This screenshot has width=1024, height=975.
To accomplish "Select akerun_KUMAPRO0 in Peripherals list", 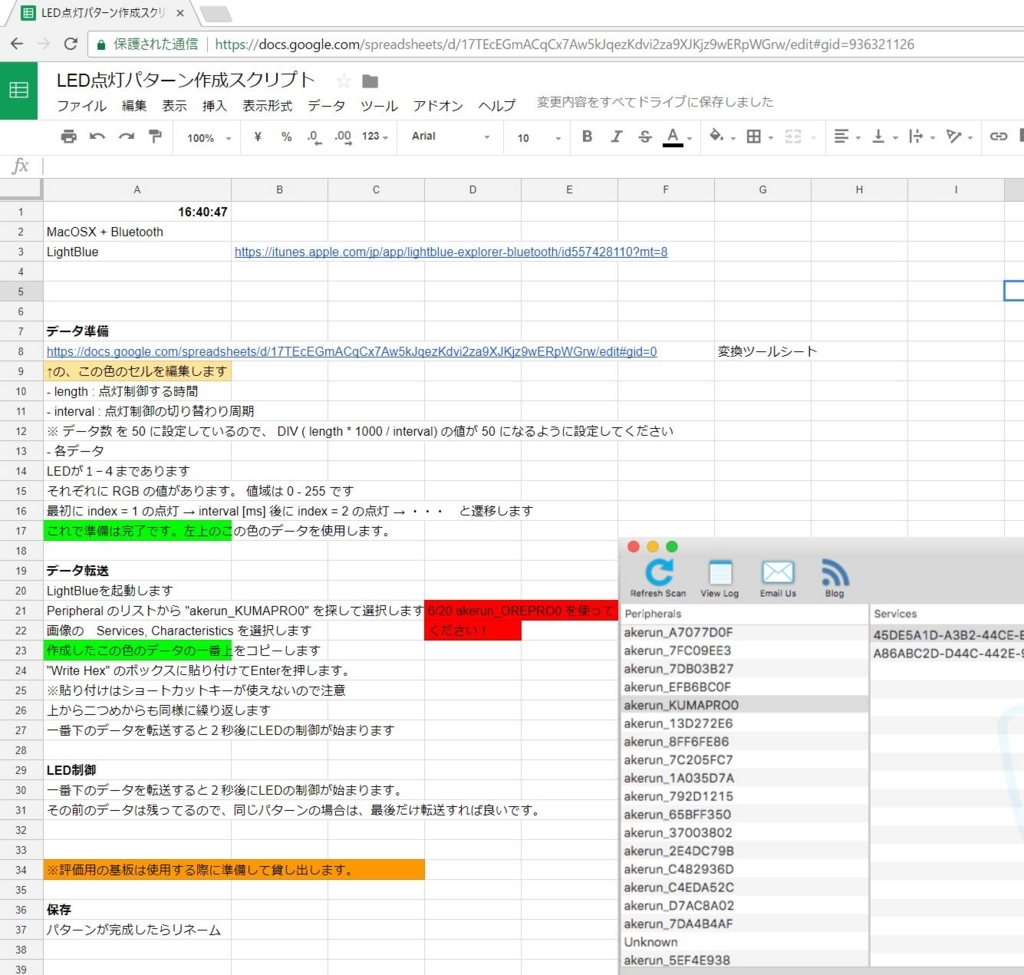I will coord(744,705).
